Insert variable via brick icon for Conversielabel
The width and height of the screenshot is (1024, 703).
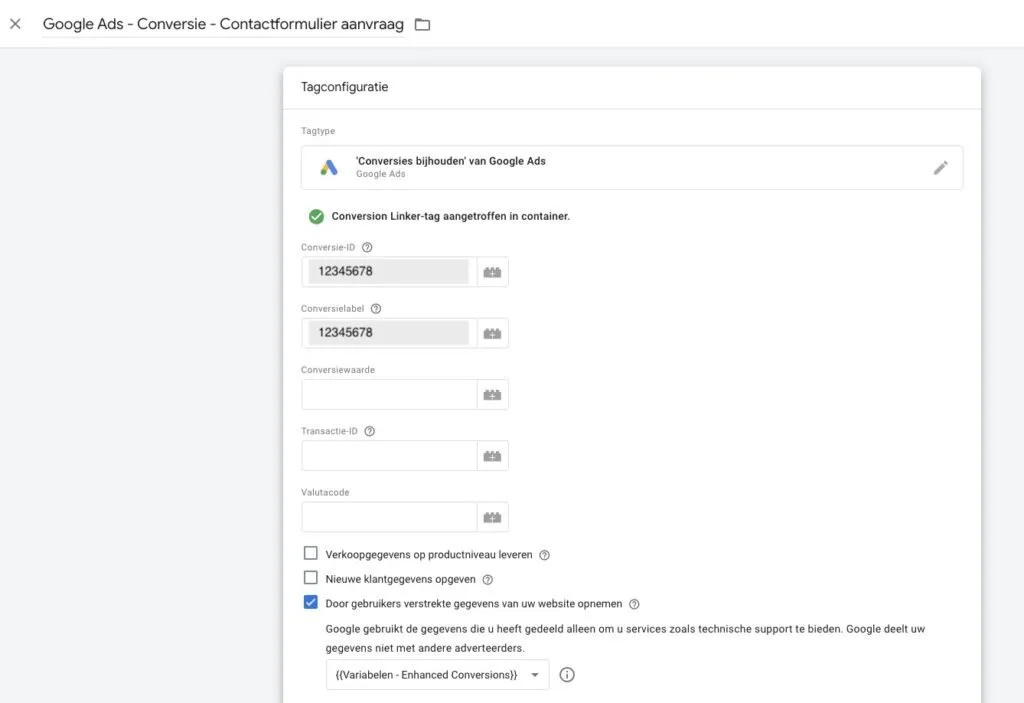coord(492,334)
